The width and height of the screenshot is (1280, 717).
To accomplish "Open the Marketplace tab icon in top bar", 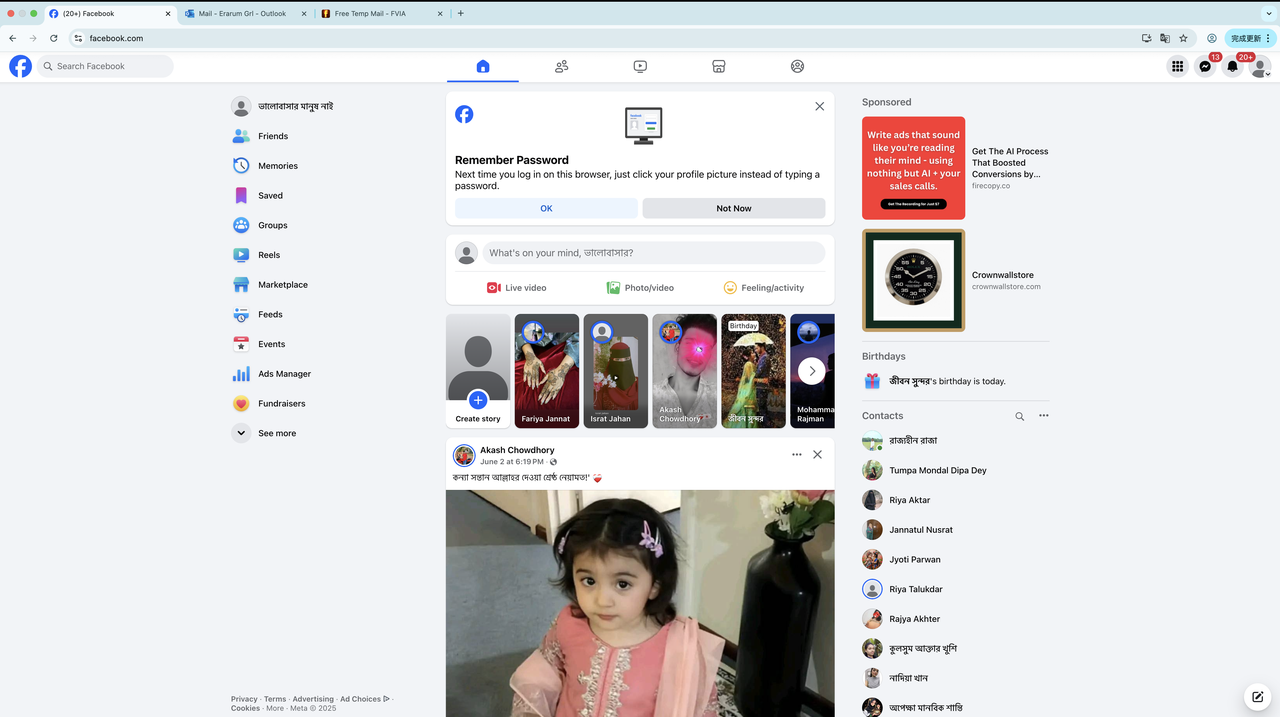I will pos(718,66).
